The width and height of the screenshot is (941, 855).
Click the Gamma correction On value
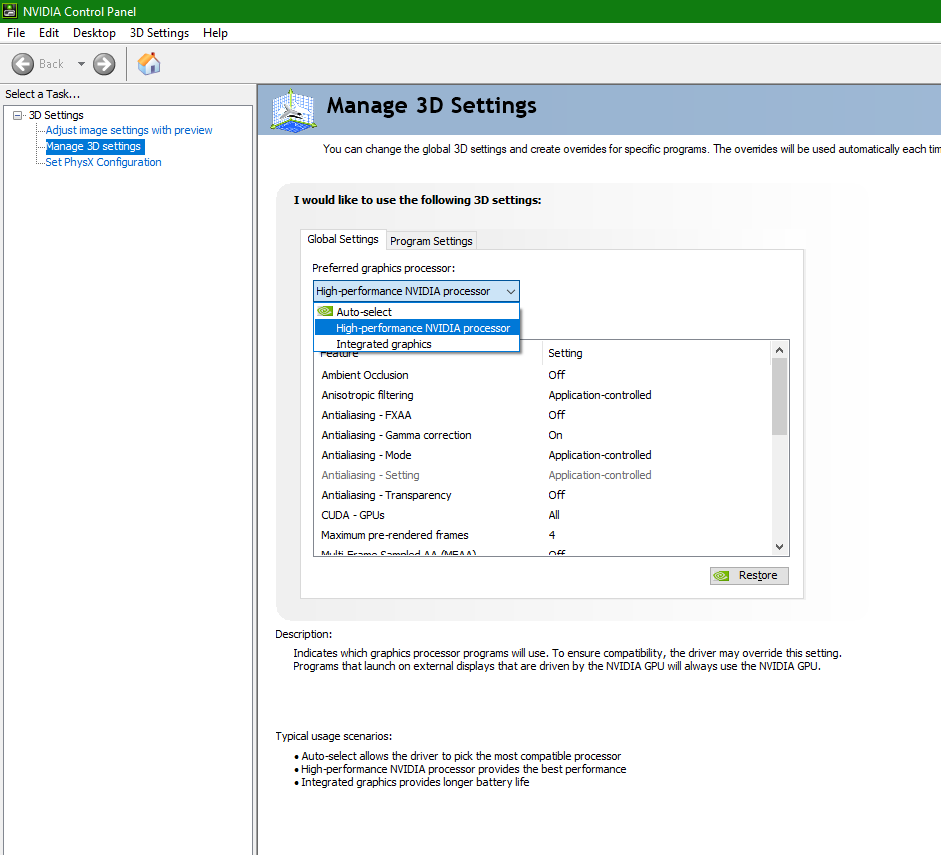click(555, 435)
